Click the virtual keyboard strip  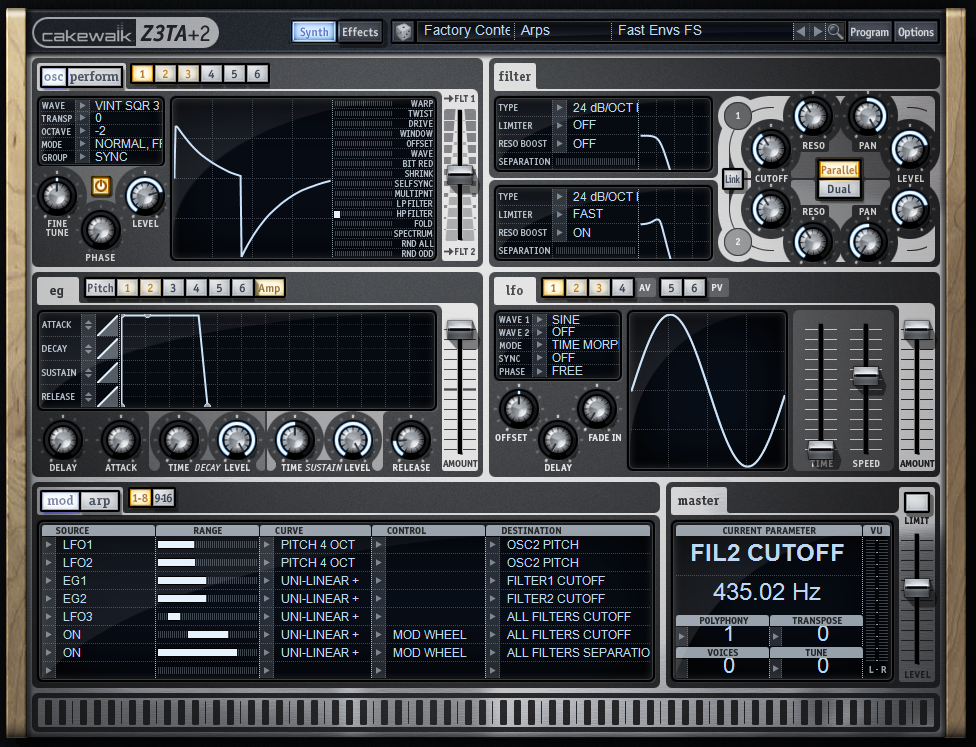487,712
